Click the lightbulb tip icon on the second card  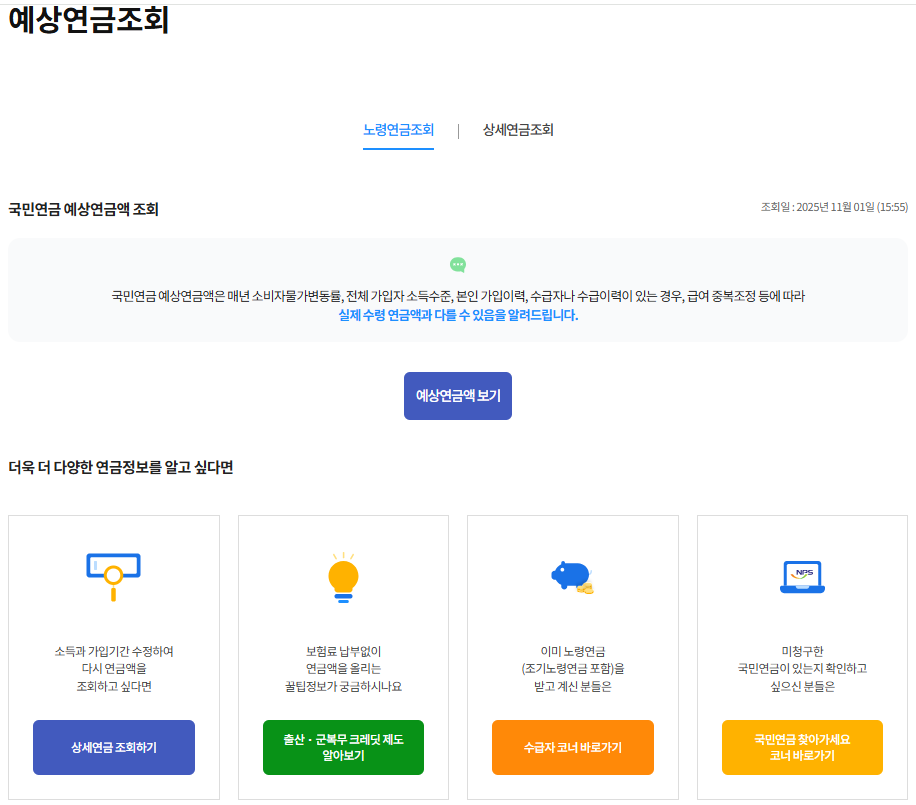point(343,577)
